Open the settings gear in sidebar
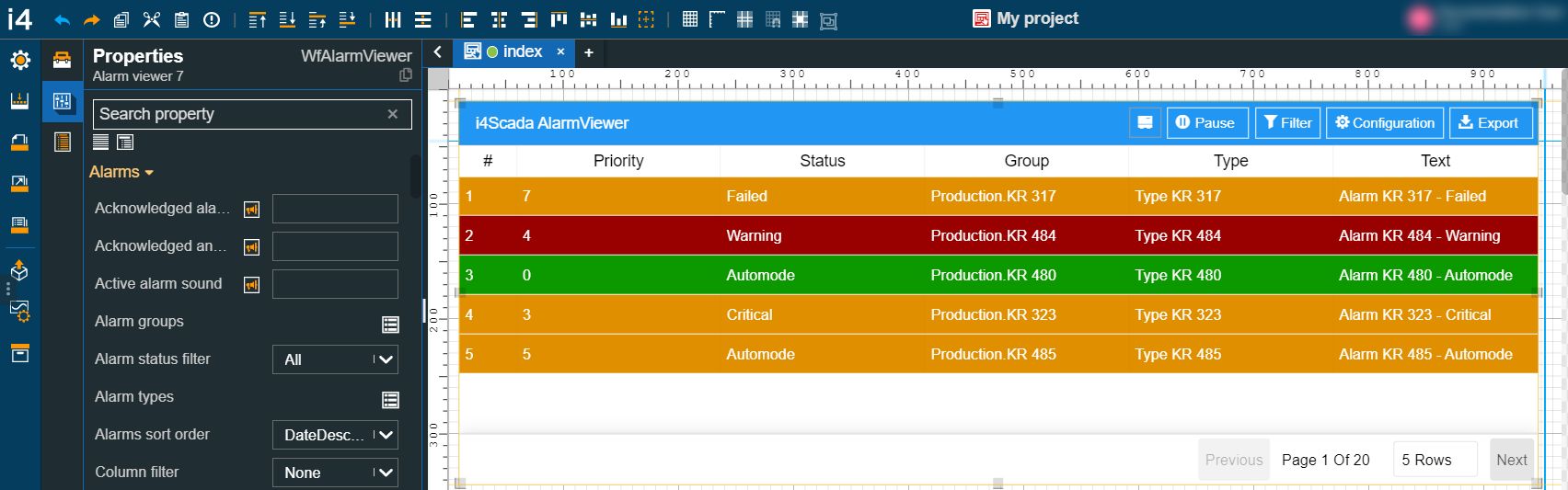 tap(20, 60)
